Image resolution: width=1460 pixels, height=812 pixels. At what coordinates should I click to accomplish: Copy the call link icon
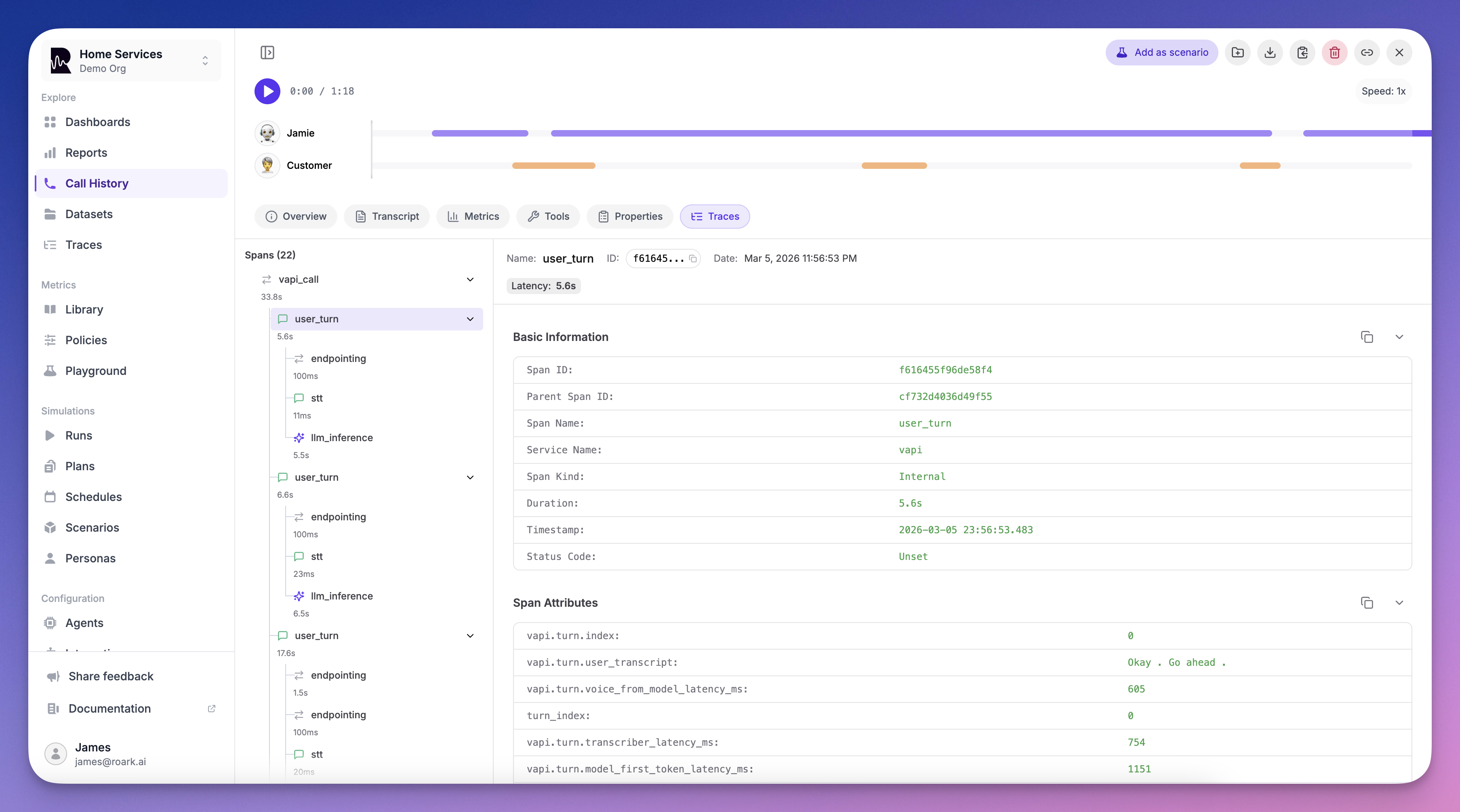point(1367,53)
